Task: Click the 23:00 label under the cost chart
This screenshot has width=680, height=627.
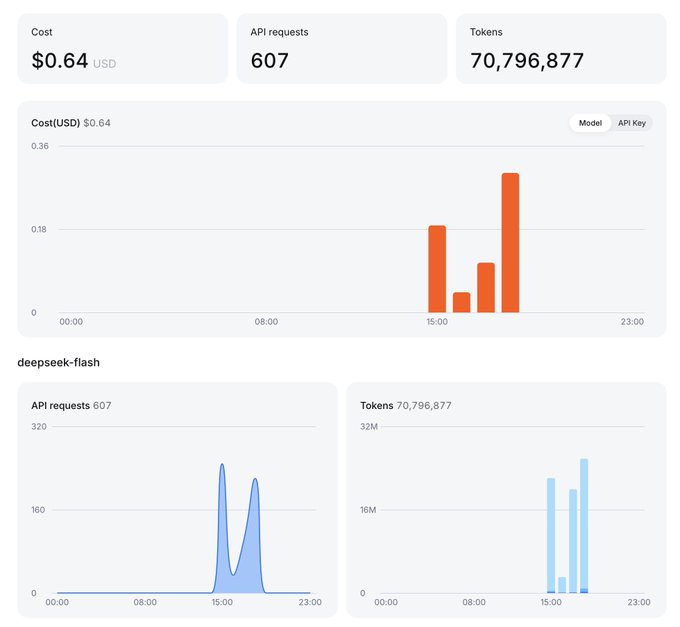Action: (x=632, y=322)
